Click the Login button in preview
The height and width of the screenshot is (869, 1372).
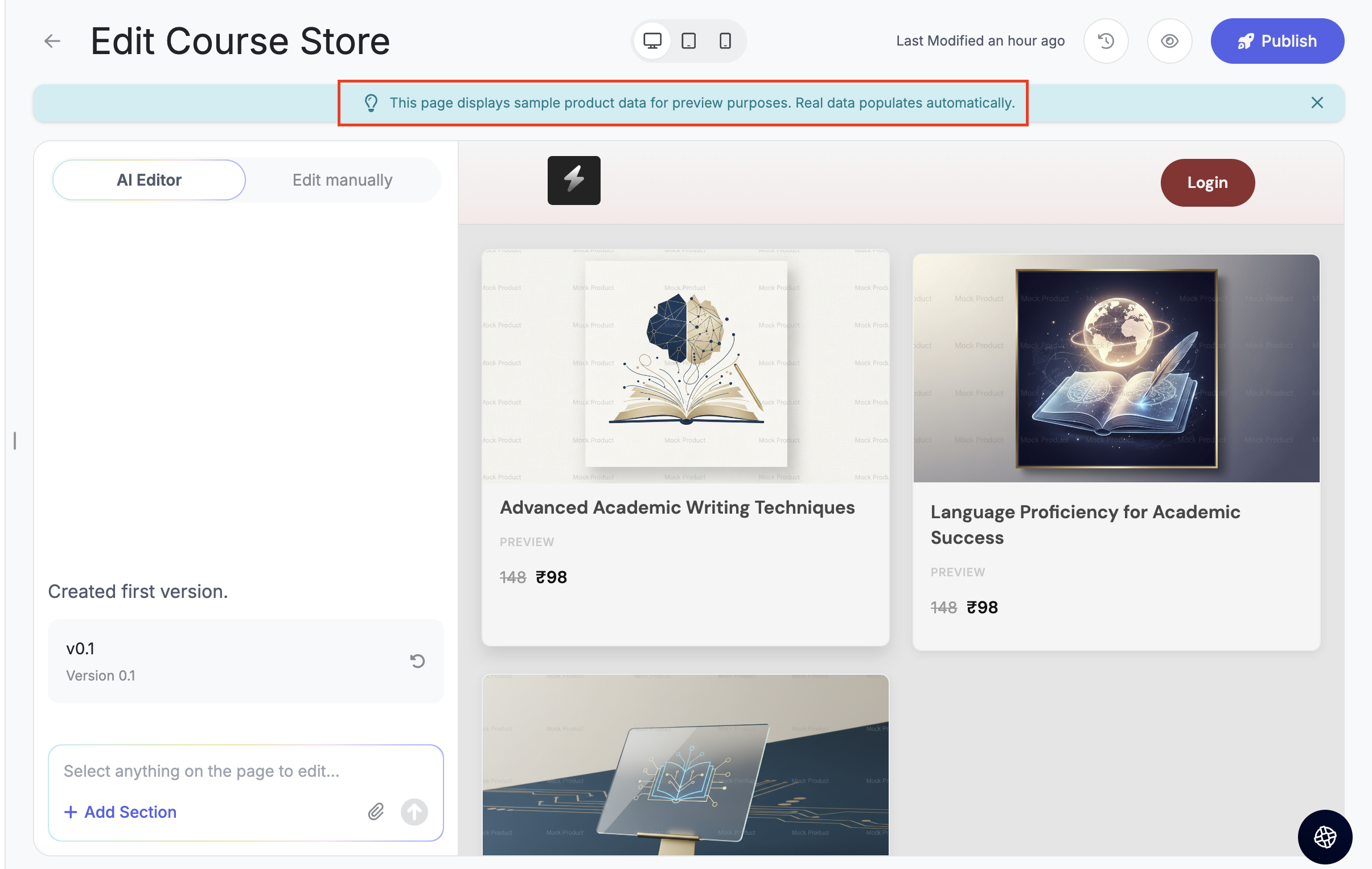pyautogui.click(x=1207, y=182)
